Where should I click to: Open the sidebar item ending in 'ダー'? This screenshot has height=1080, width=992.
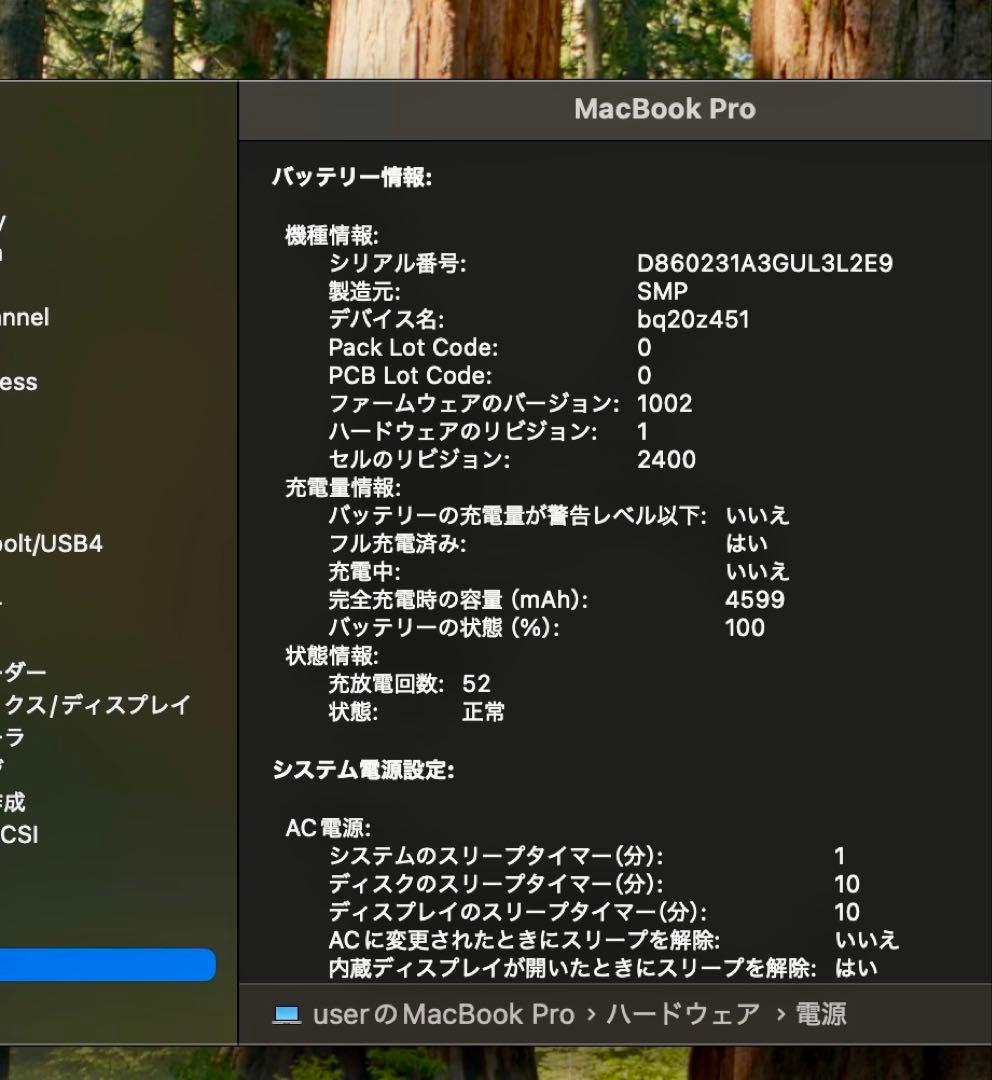(x=23, y=672)
